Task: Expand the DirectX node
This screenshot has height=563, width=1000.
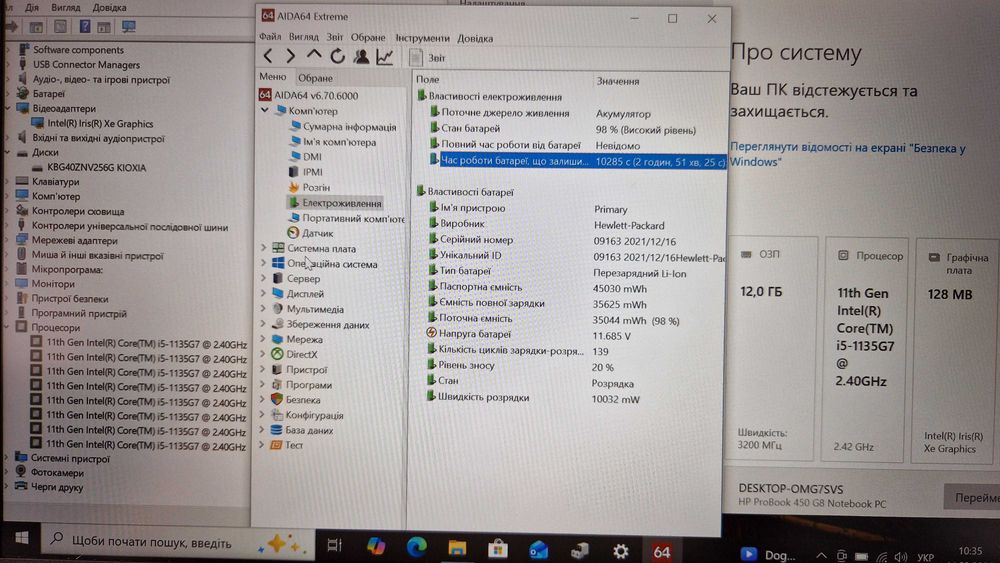Action: 263,354
